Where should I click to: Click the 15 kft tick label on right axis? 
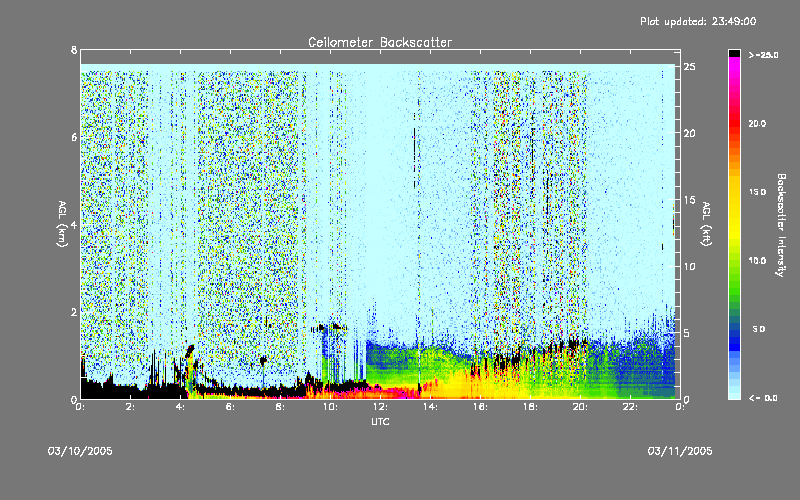click(x=689, y=200)
